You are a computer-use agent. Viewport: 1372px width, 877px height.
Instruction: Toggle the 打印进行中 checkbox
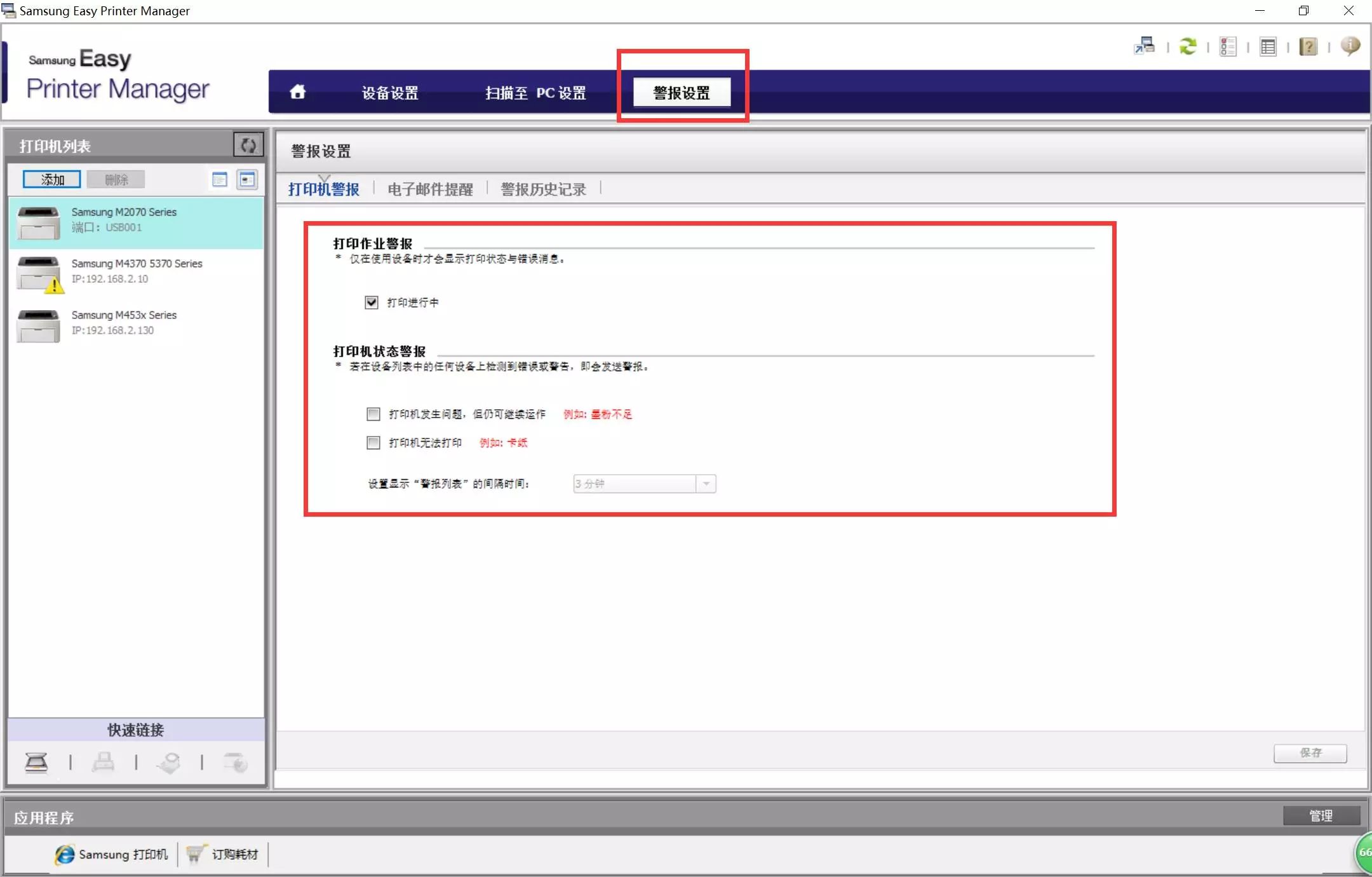pyautogui.click(x=372, y=303)
